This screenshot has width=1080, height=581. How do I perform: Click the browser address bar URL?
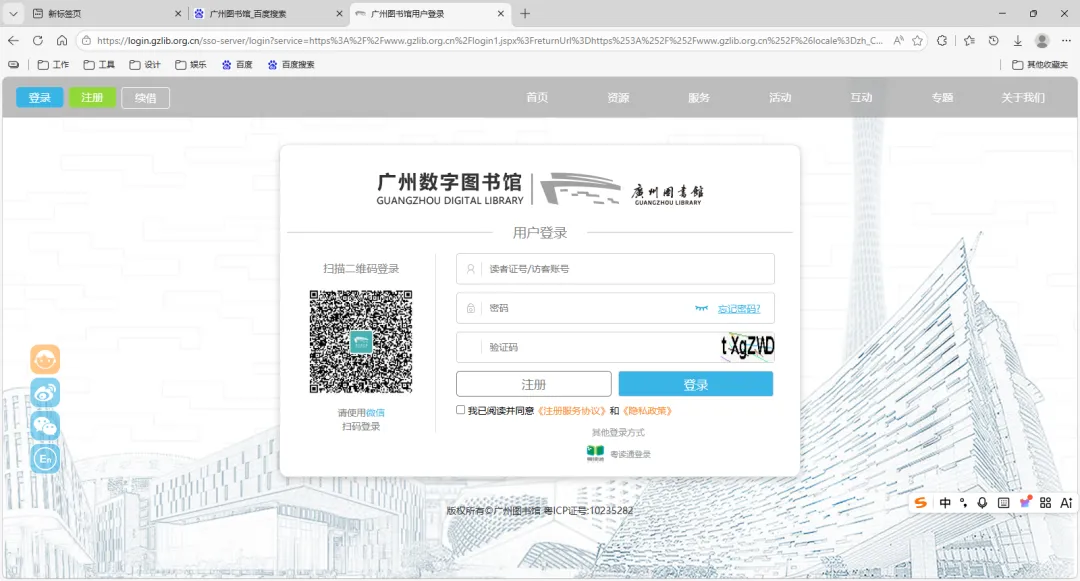click(489, 41)
